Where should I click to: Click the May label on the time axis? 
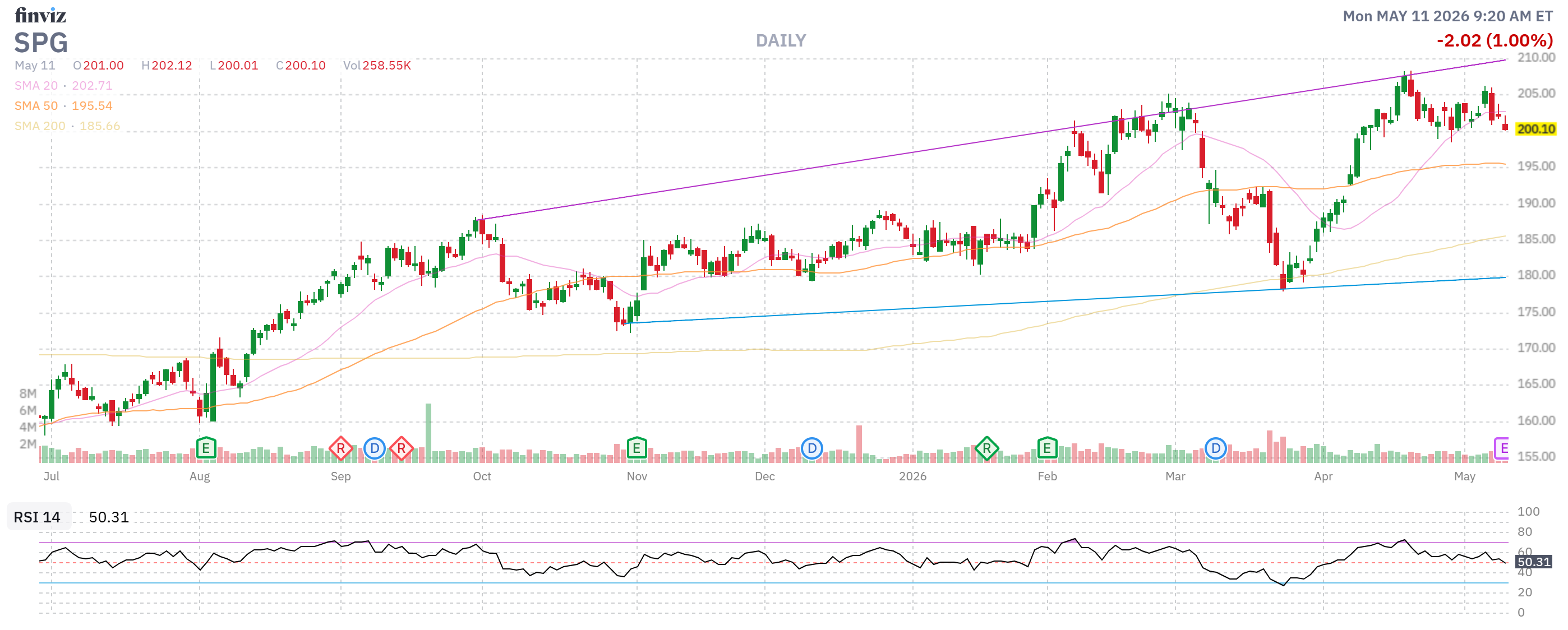[1464, 476]
